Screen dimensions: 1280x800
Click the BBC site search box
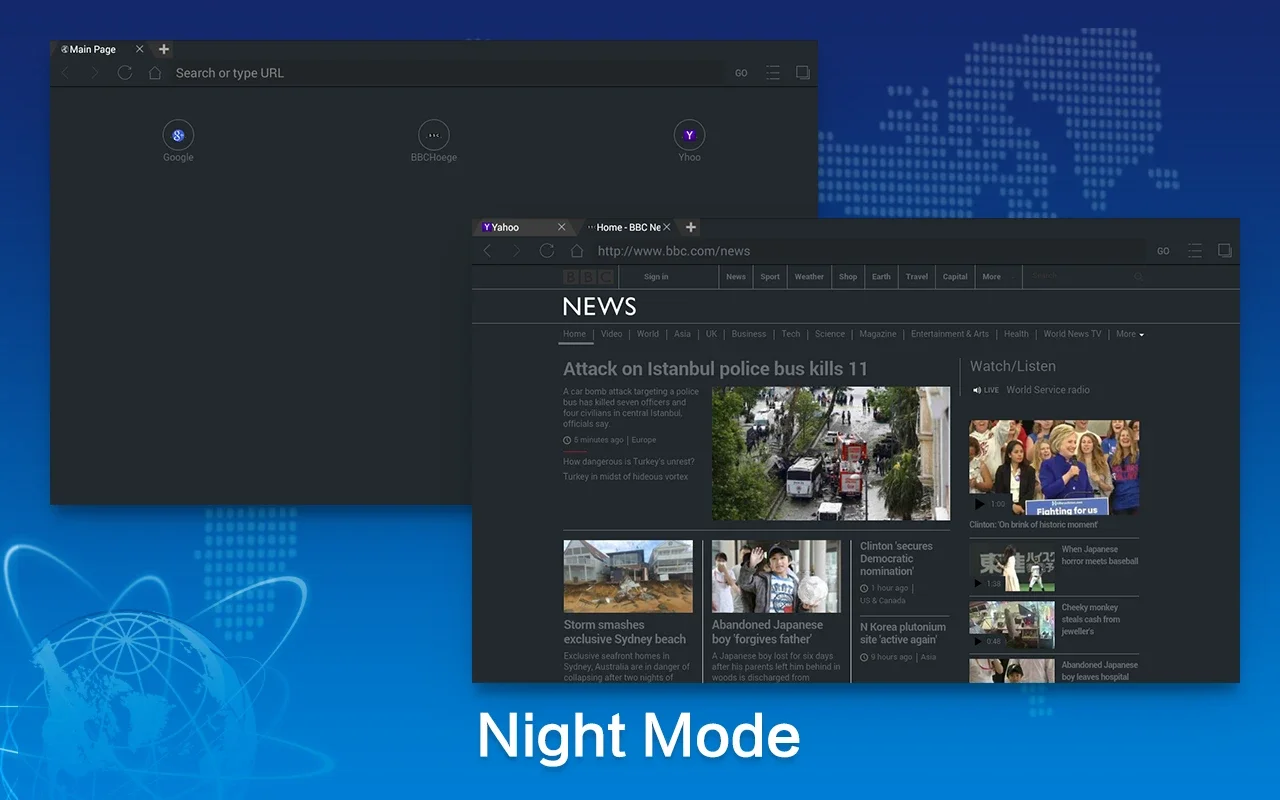pos(1085,277)
